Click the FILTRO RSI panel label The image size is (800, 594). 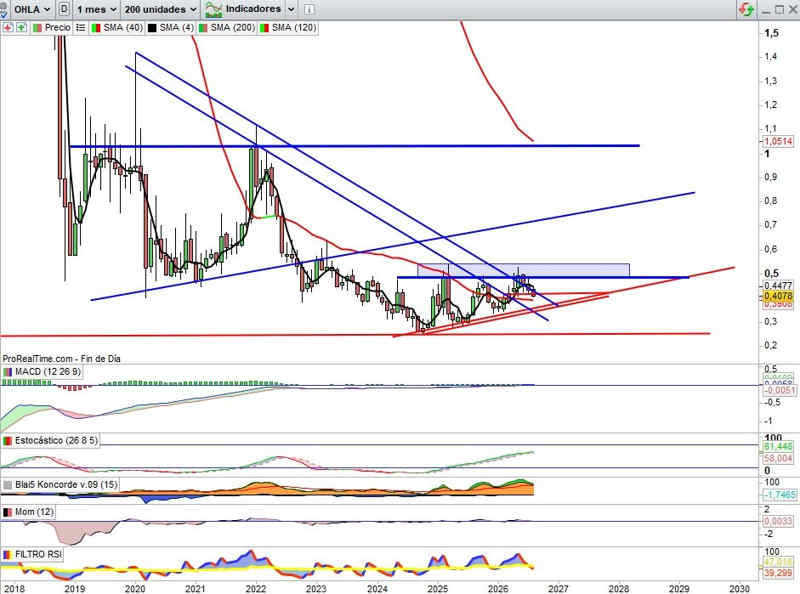click(x=38, y=554)
